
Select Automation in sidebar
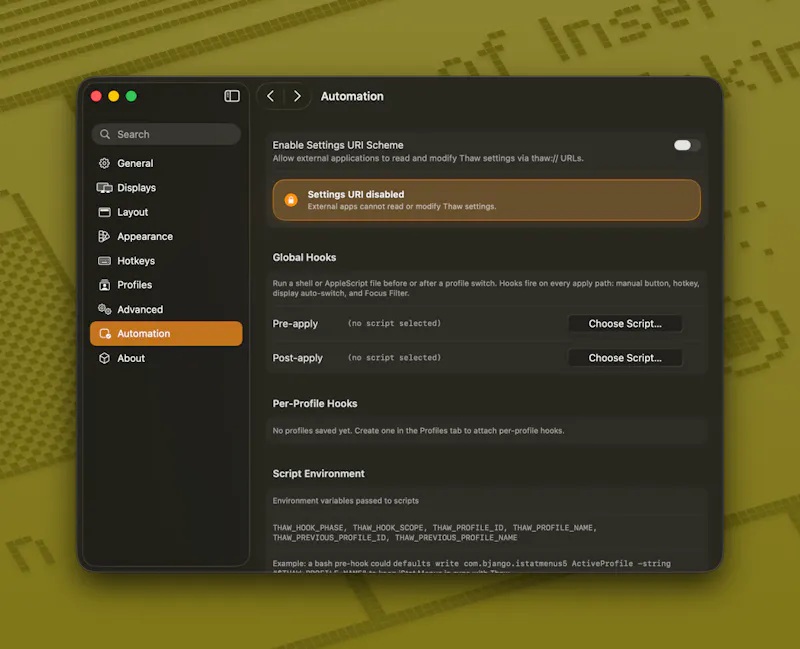(166, 334)
